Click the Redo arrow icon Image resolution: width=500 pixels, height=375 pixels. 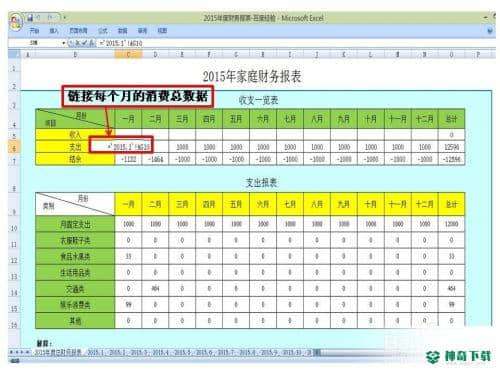coord(51,17)
